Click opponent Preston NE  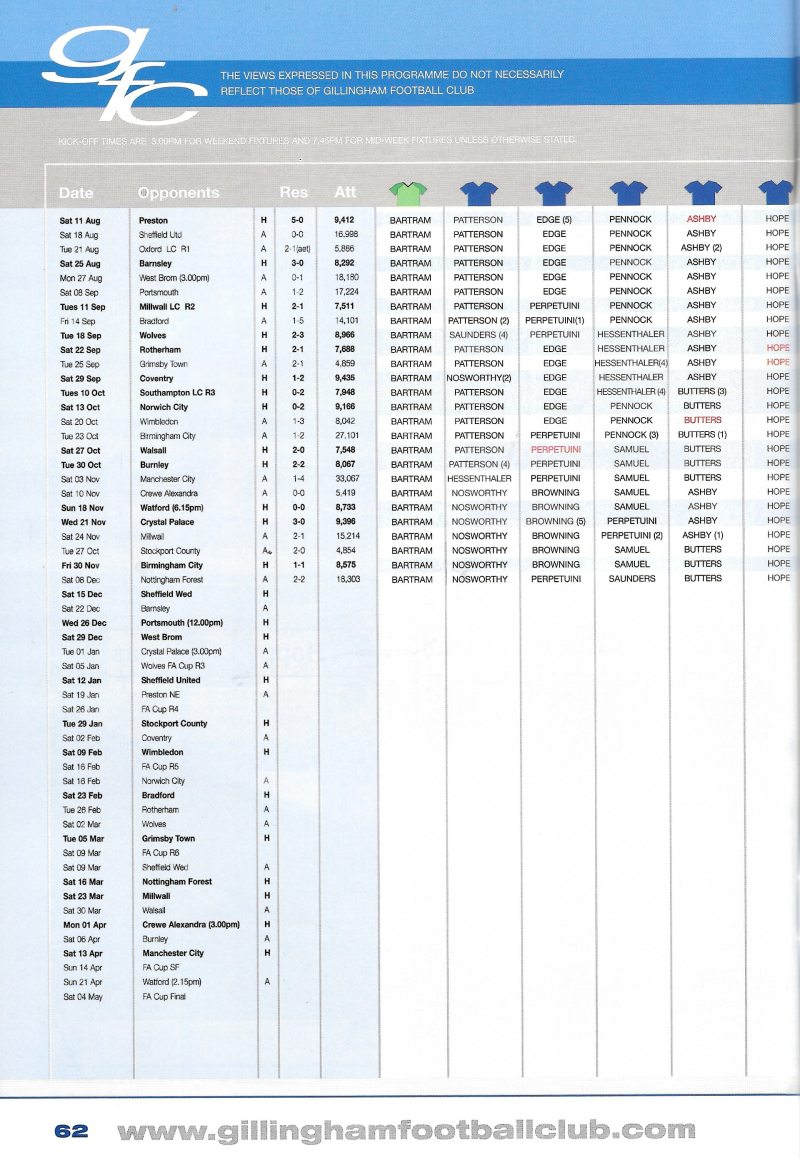pyautogui.click(x=160, y=695)
